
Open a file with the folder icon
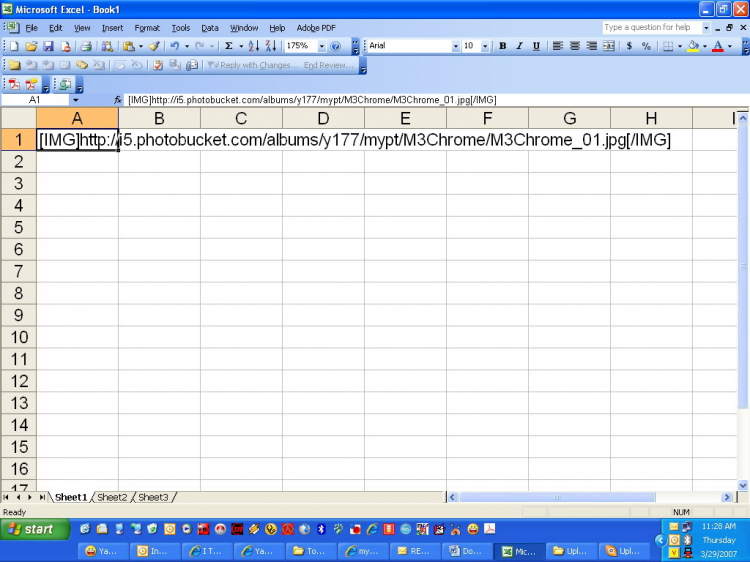pos(31,46)
